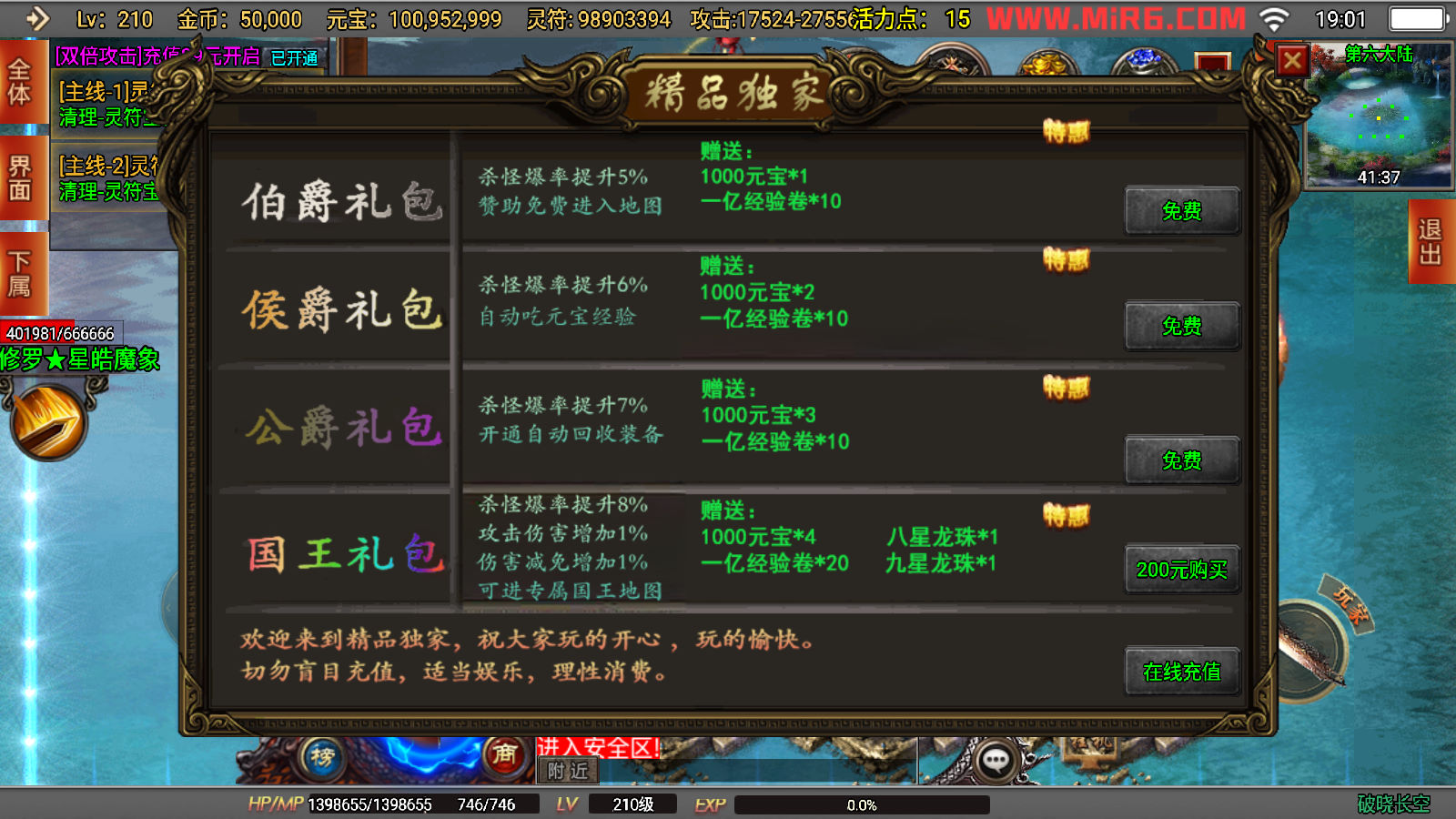This screenshot has height=819, width=1456.
Task: Switch to the 附近 chat tab
Action: [568, 771]
